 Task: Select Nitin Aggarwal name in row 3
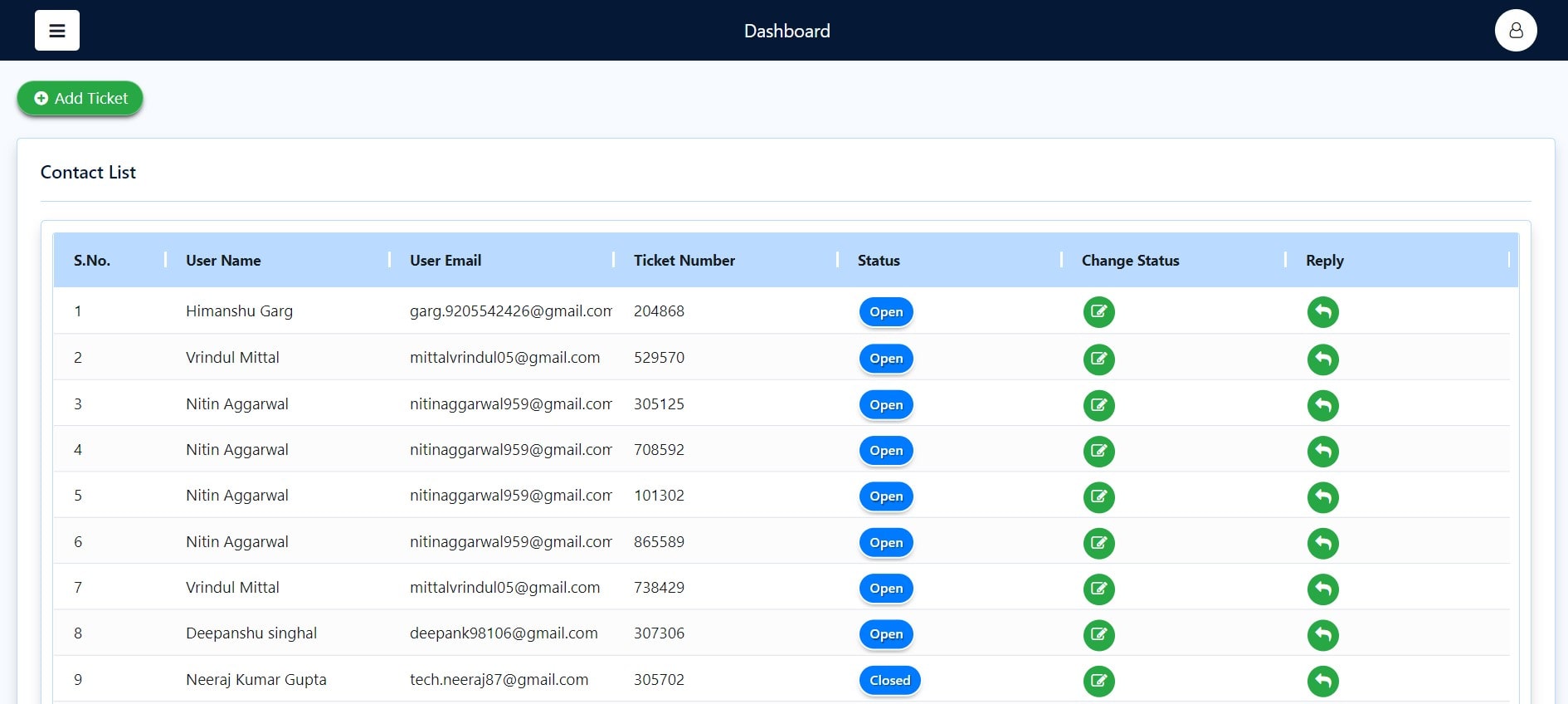(x=237, y=404)
